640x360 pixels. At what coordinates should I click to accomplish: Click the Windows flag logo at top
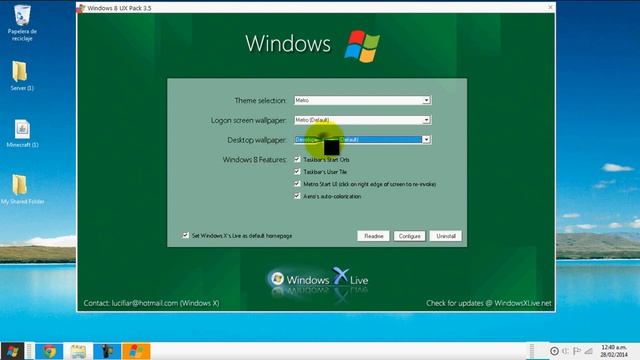coord(362,46)
